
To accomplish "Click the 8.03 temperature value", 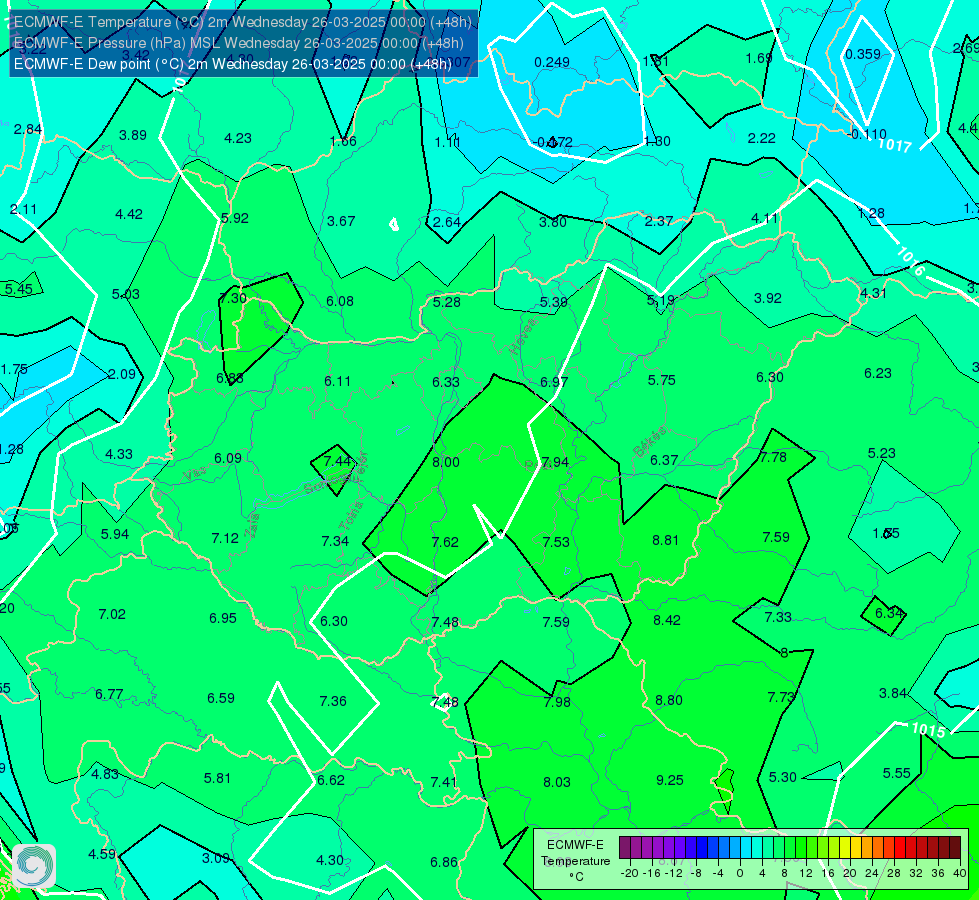I will [x=556, y=782].
